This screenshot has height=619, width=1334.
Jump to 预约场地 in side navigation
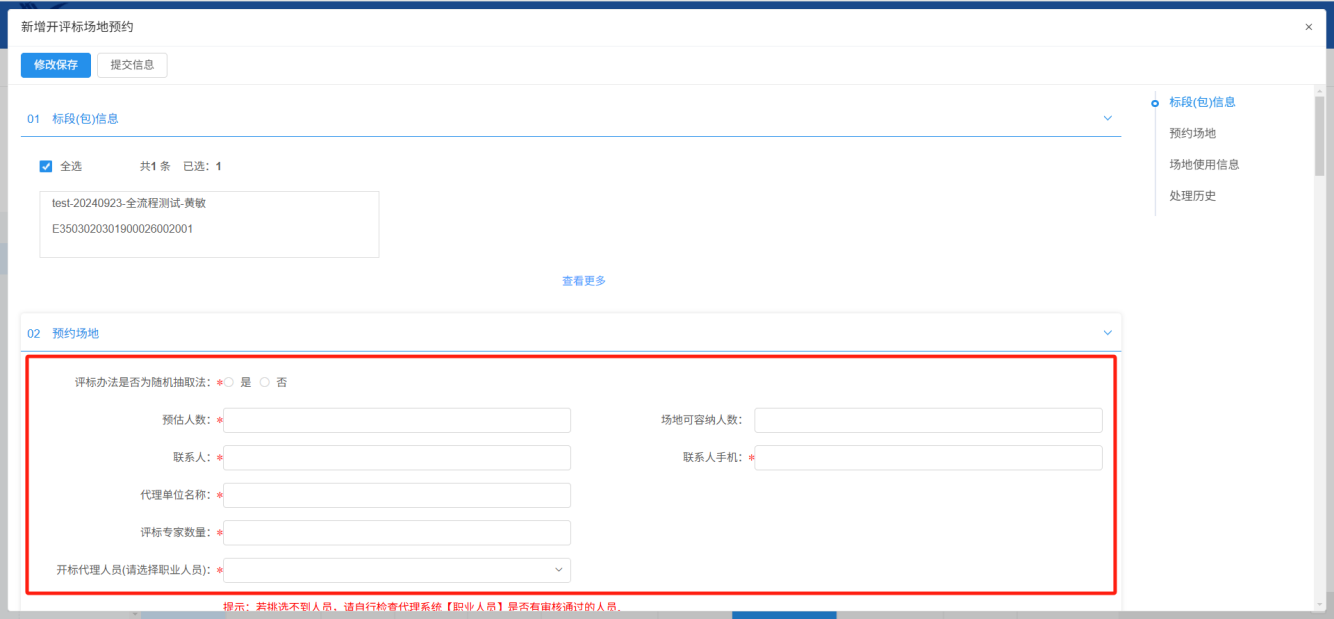pyautogui.click(x=1192, y=133)
